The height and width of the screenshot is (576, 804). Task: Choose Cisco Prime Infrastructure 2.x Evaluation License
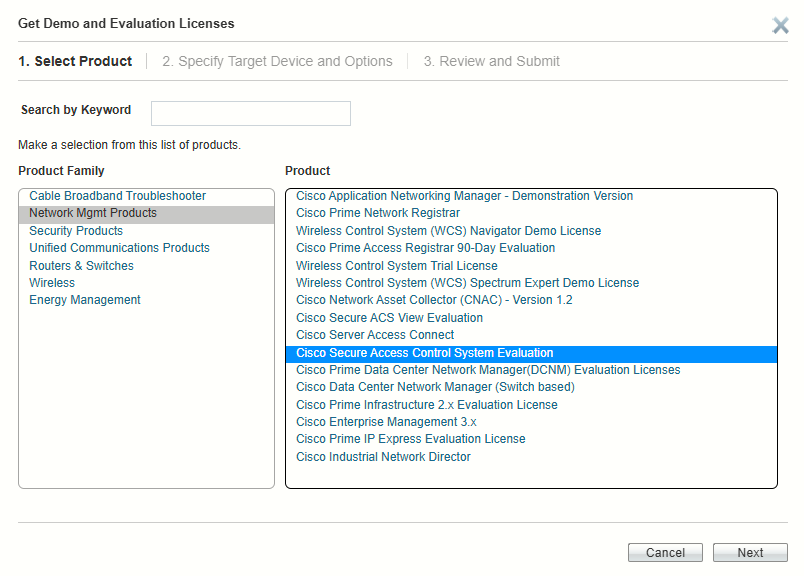point(531,405)
